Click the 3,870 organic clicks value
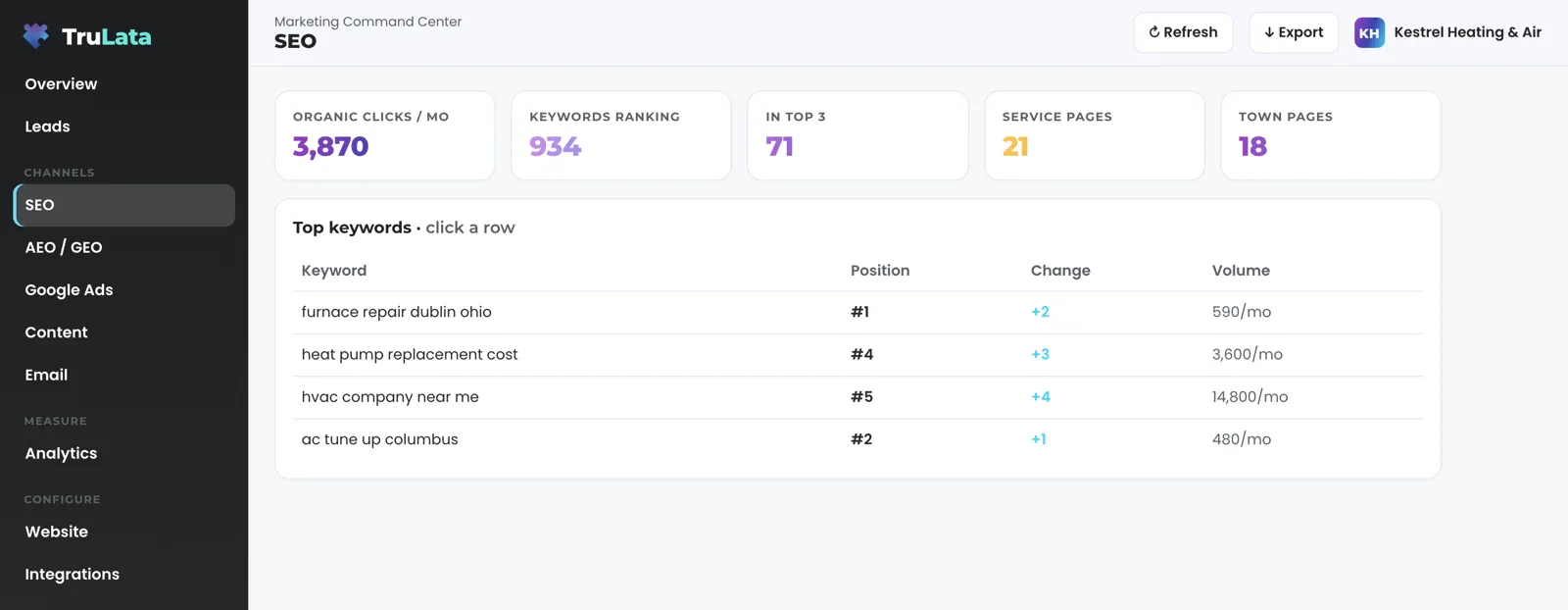This screenshot has width=1568, height=610. (x=331, y=146)
